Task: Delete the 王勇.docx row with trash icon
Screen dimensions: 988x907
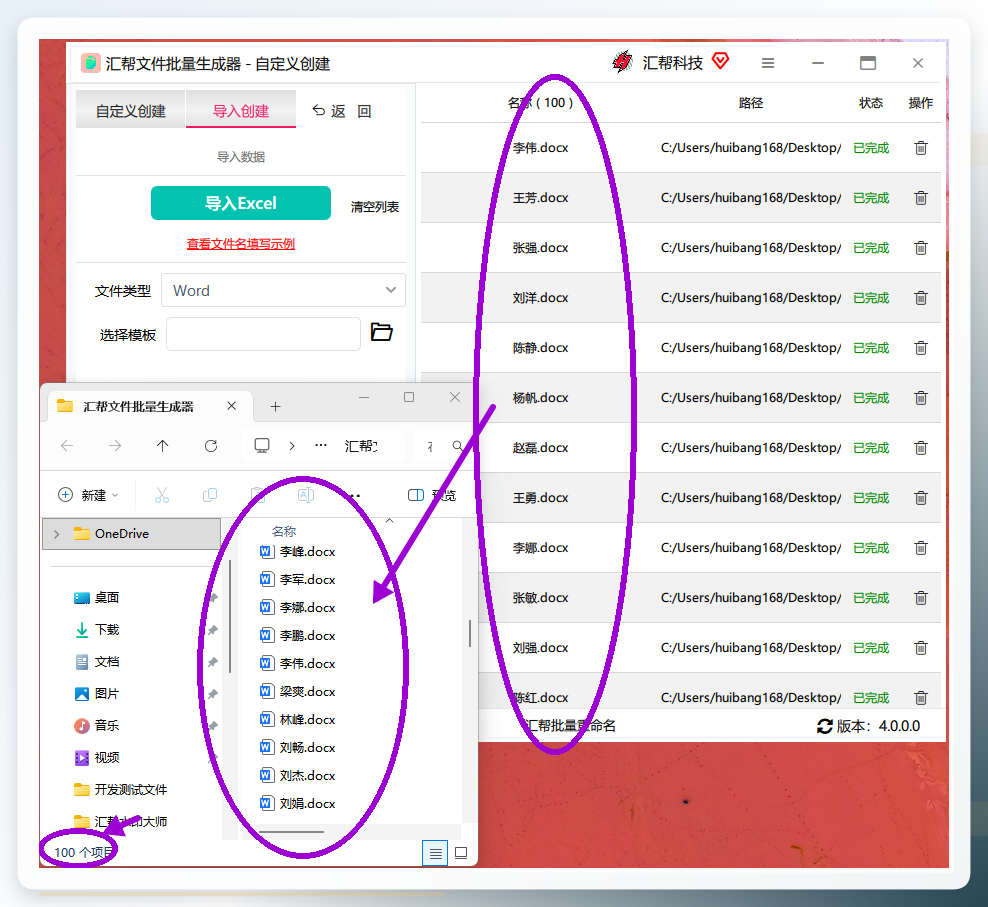Action: (x=921, y=498)
